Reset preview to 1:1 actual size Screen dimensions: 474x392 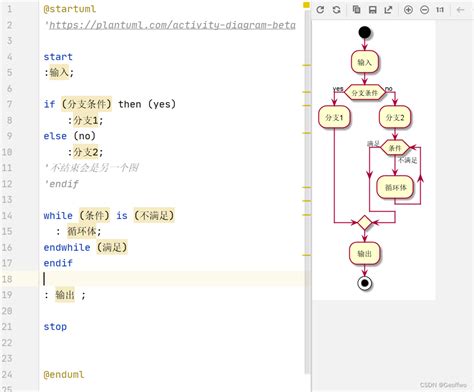click(x=440, y=10)
